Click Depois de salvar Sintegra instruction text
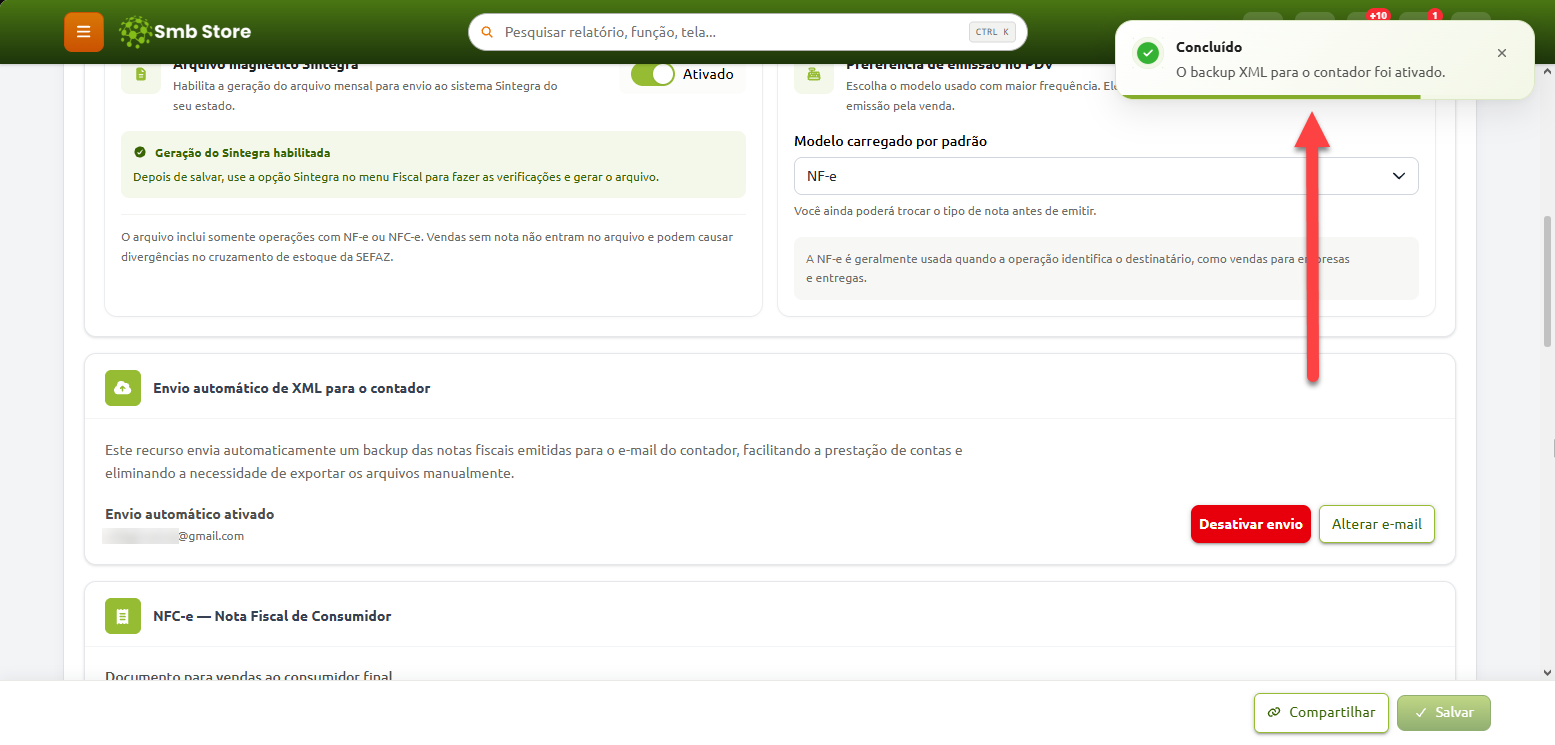This screenshot has height=745, width=1555. 396,177
